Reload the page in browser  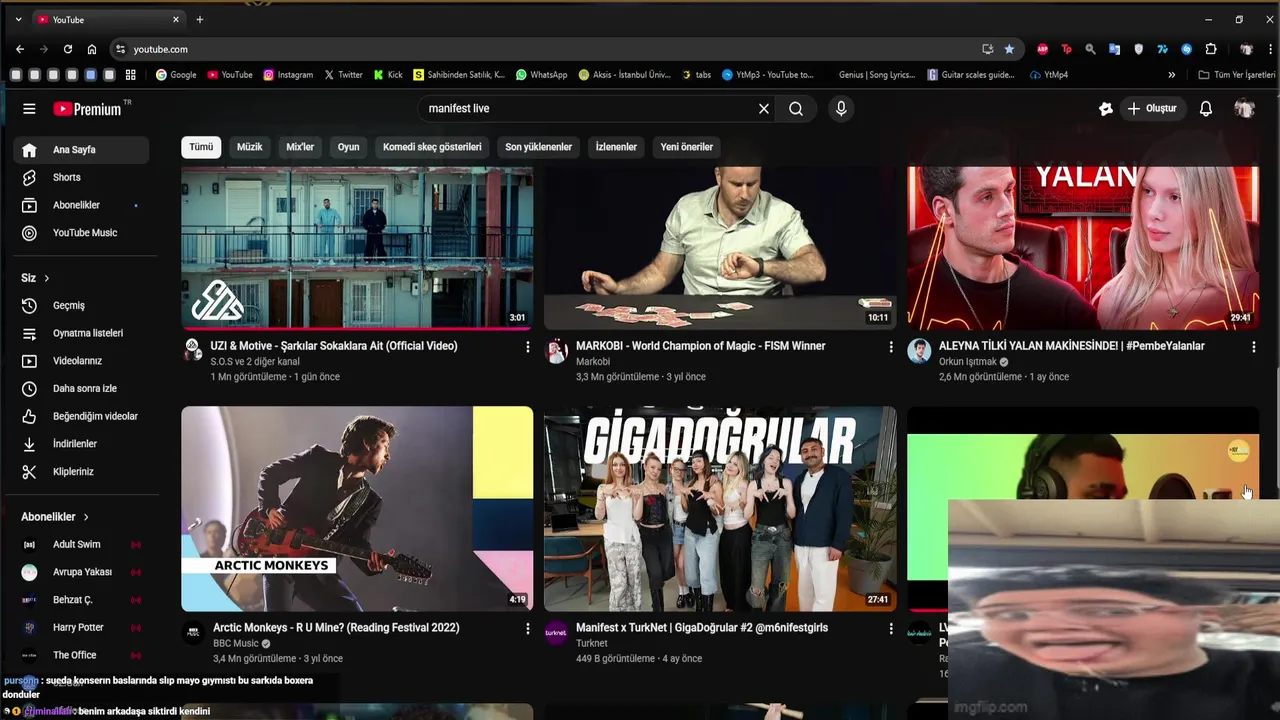coord(68,49)
